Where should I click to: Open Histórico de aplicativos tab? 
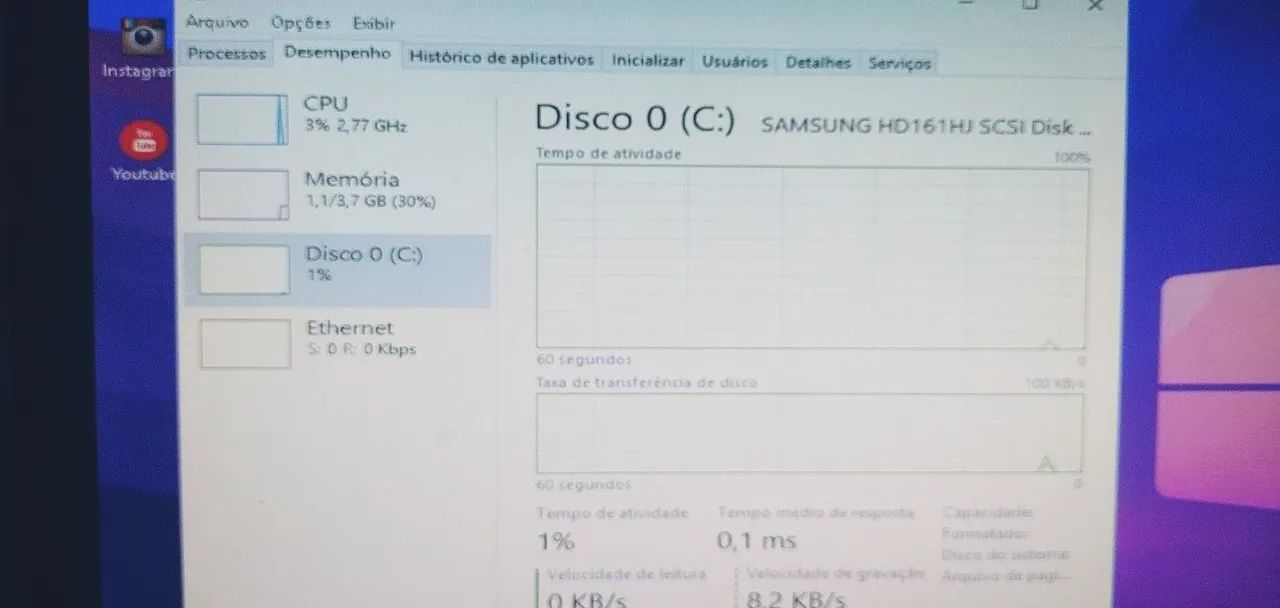[501, 59]
